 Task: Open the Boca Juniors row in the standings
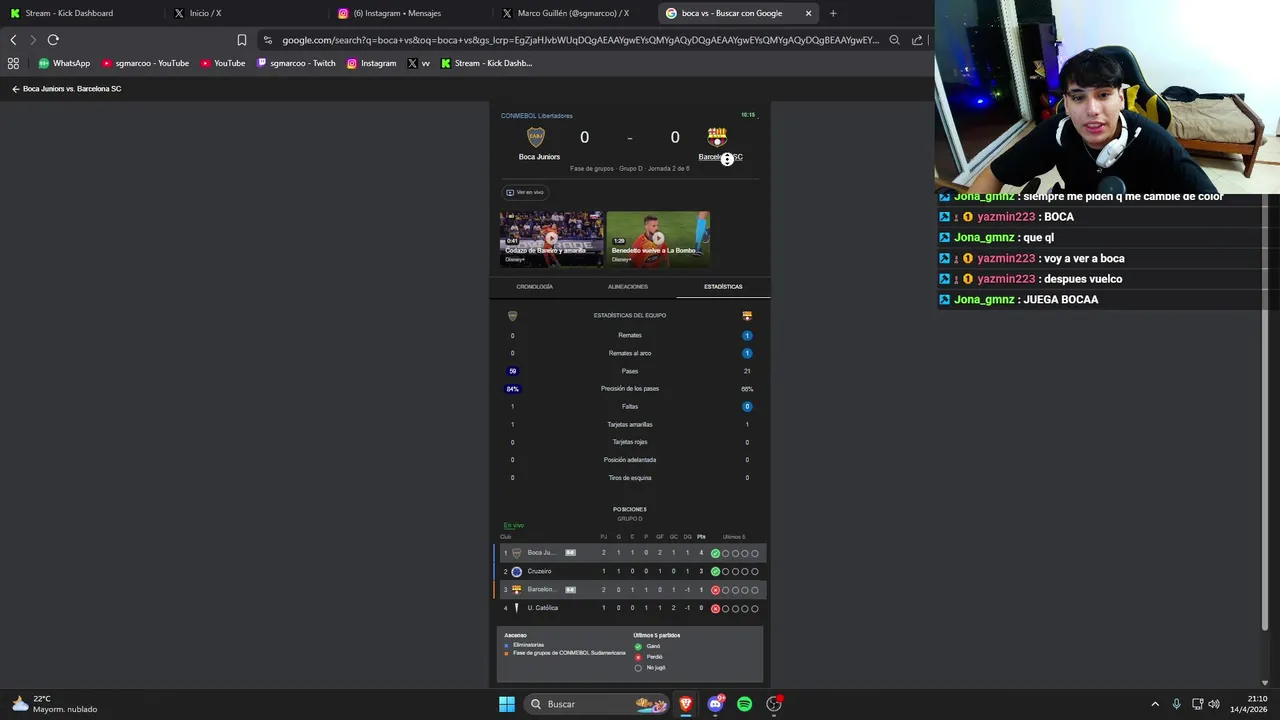(x=630, y=553)
